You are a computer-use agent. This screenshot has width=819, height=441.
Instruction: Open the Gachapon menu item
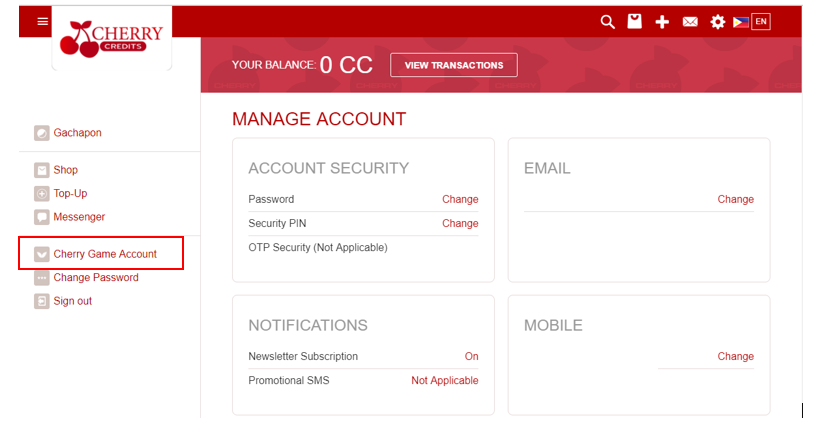pos(77,133)
